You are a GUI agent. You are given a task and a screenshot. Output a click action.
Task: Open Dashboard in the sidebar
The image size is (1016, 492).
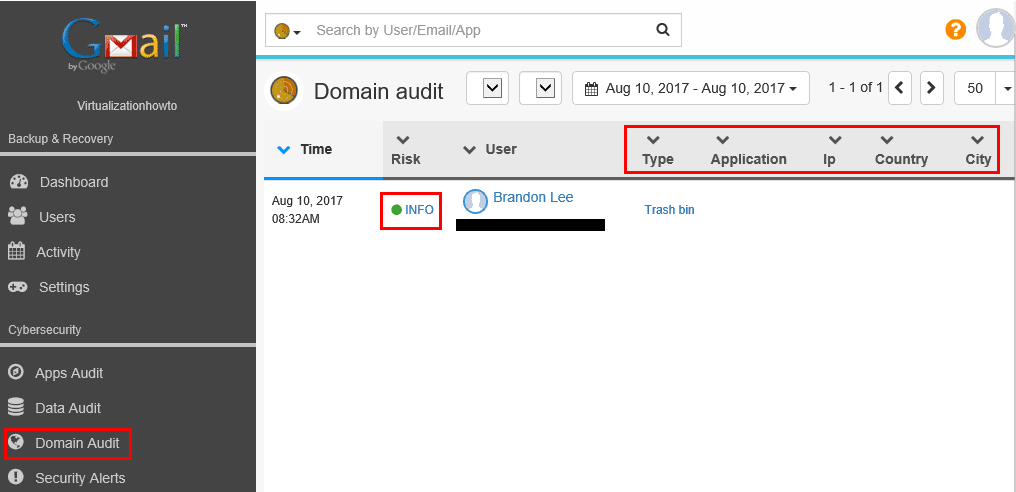coord(74,182)
